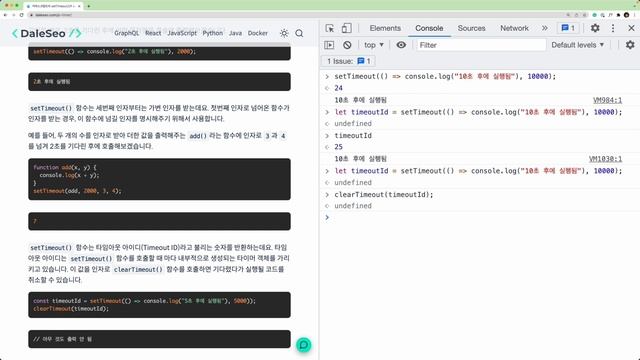Close the DevTools panel

(x=631, y=28)
